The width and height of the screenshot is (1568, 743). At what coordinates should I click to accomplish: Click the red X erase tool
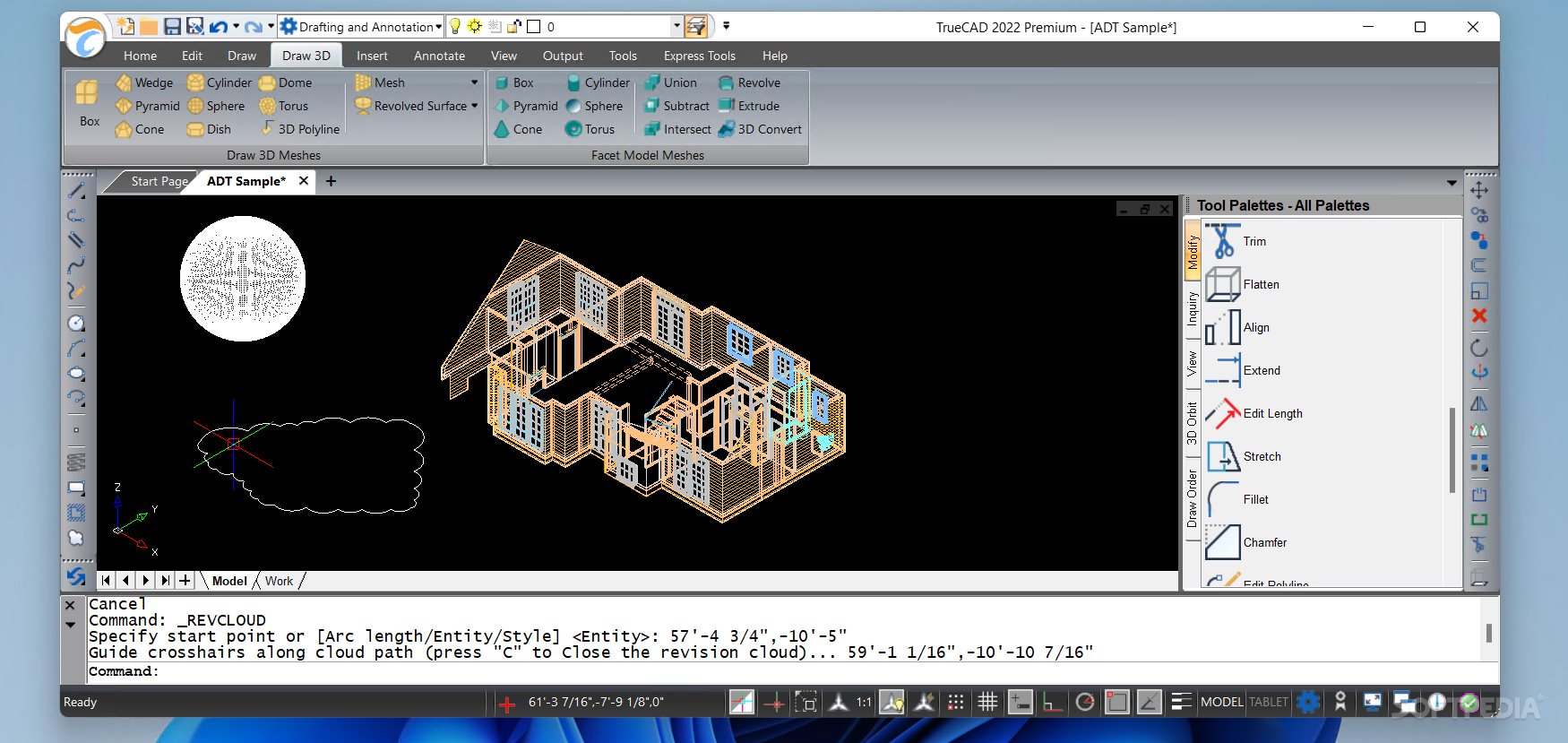[x=1479, y=315]
